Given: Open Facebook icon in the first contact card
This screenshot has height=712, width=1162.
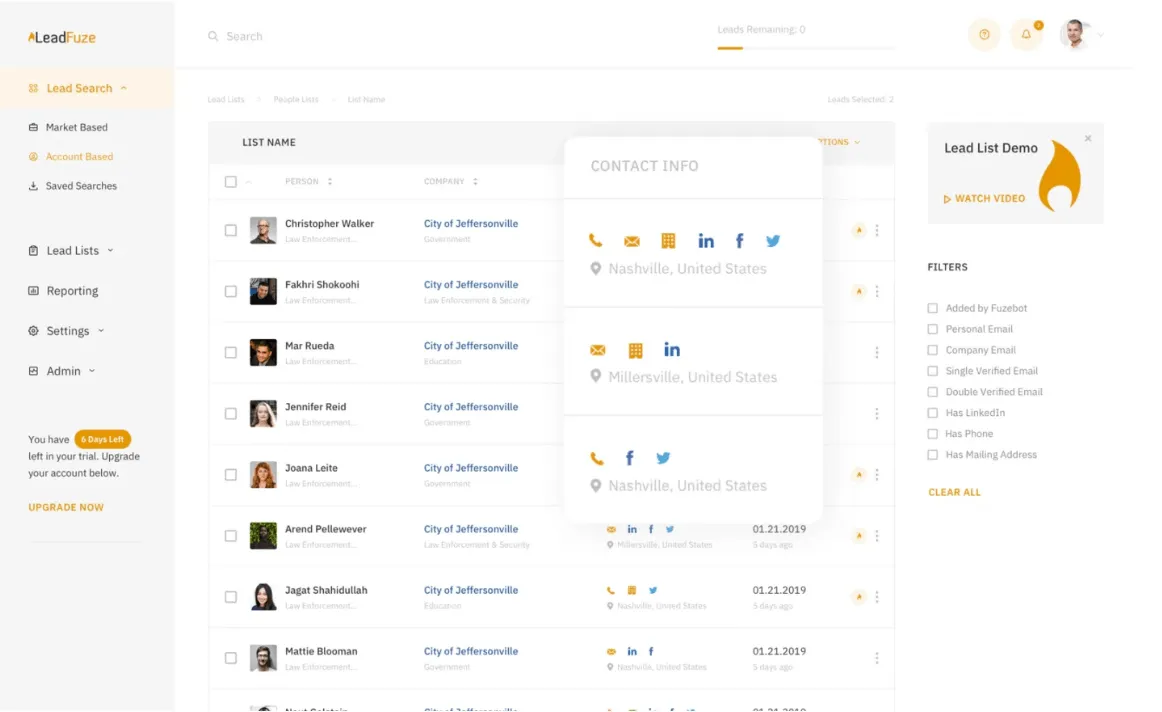Looking at the screenshot, I should coord(739,241).
